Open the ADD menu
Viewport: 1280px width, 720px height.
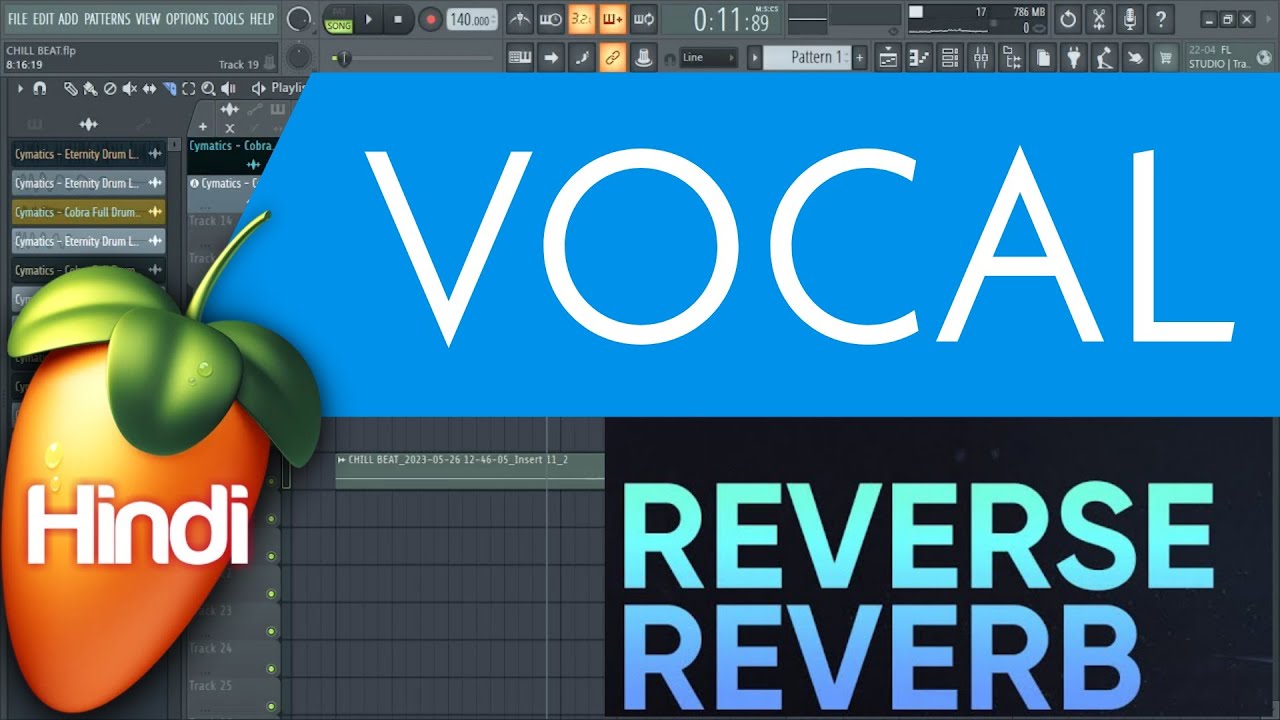tap(68, 19)
